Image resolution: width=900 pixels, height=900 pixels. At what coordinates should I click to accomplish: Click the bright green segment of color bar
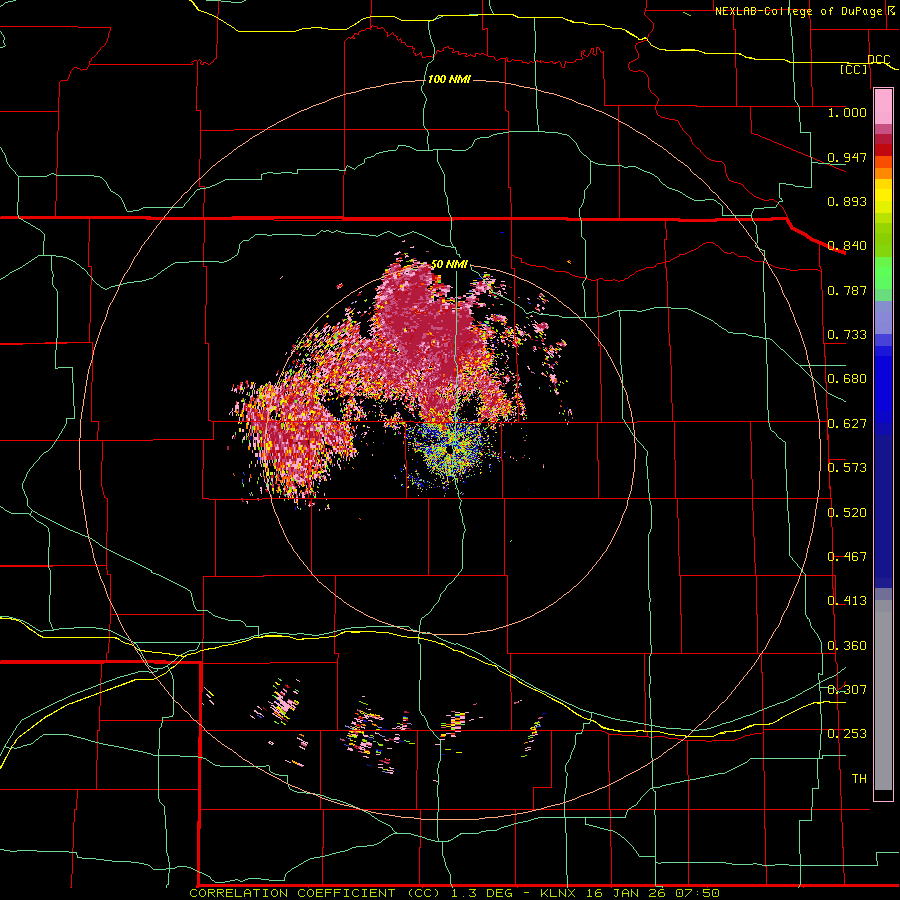[883, 273]
